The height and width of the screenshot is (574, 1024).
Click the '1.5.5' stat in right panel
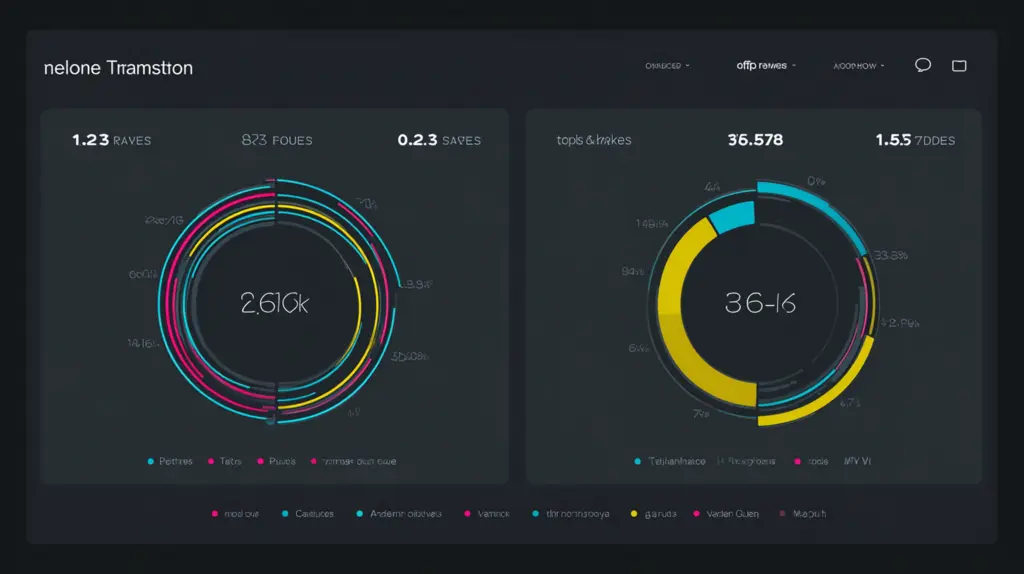pos(914,140)
